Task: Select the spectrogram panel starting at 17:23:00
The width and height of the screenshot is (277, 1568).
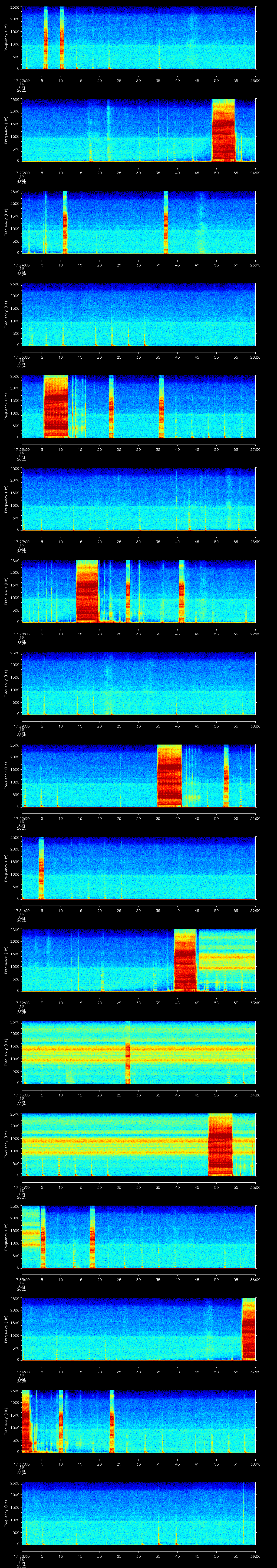Action: coord(139,130)
